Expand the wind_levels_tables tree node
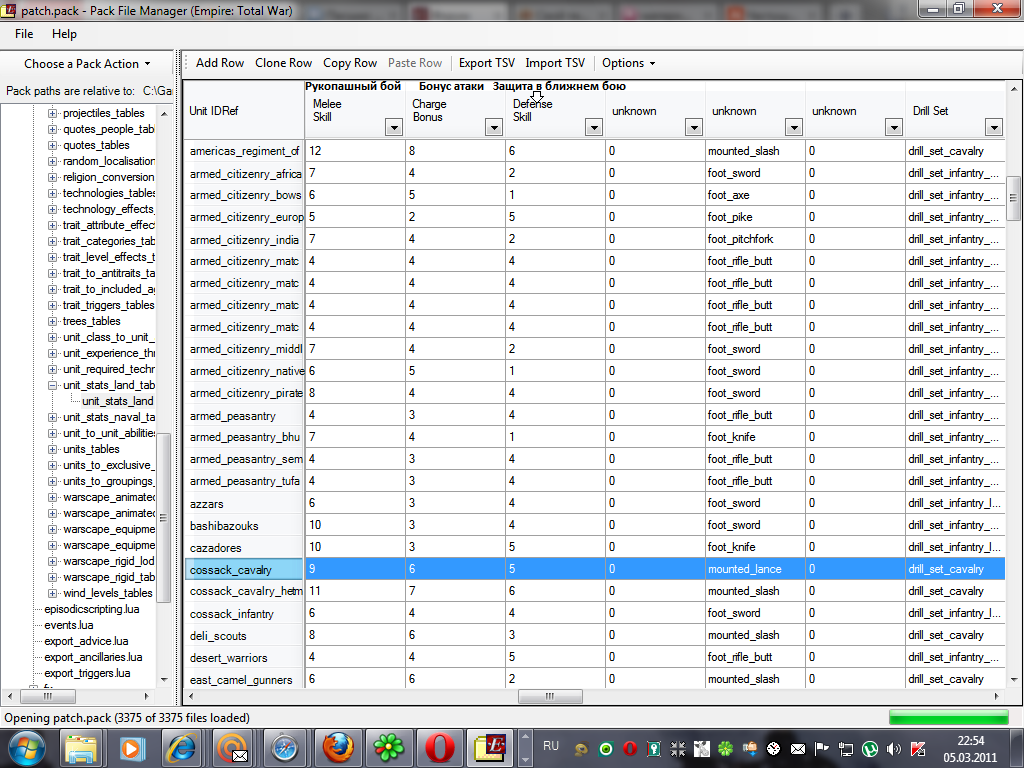1024x768 pixels. (52, 593)
